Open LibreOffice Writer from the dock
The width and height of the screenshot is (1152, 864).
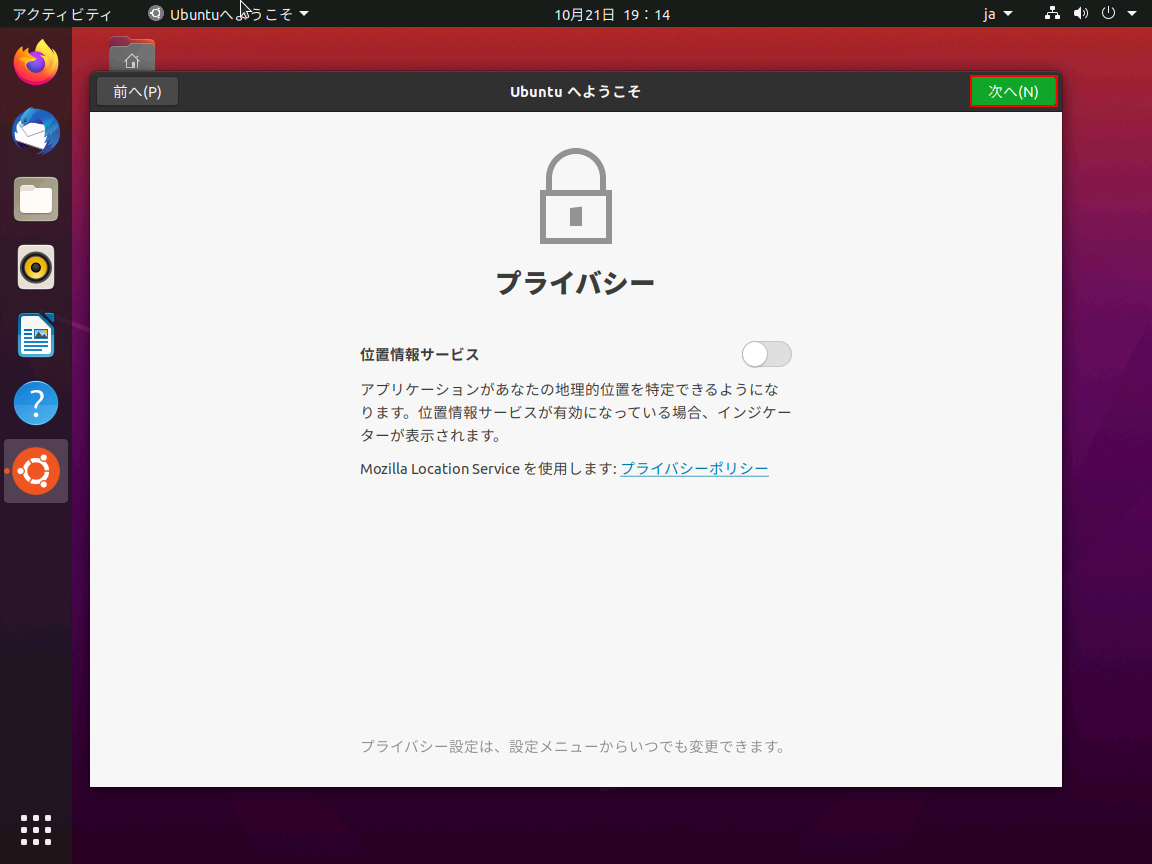pyautogui.click(x=36, y=335)
